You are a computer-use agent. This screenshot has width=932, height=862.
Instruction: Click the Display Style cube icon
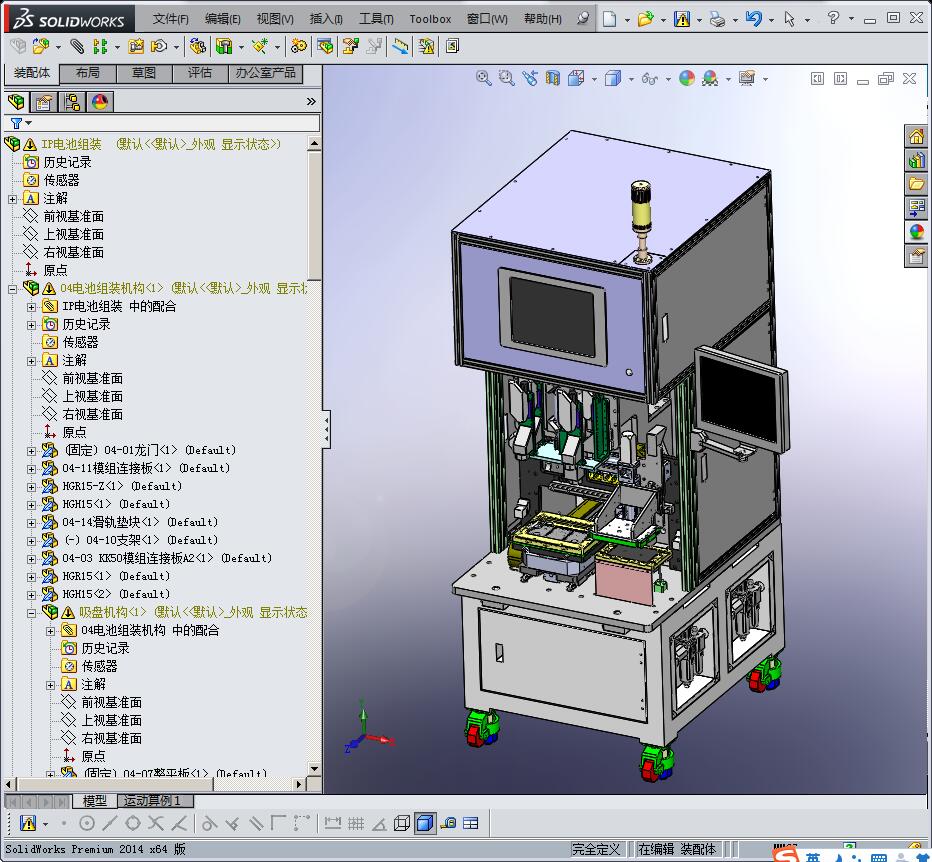(613, 78)
